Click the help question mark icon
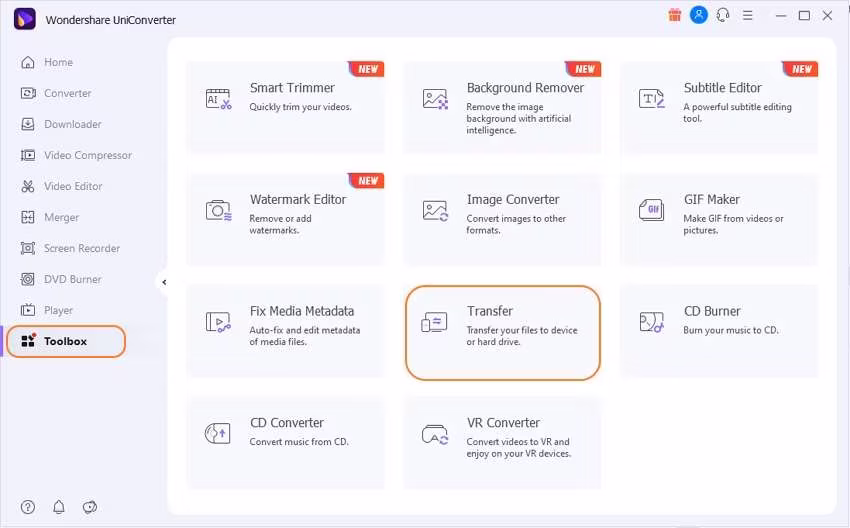The height and width of the screenshot is (528, 850). (28, 507)
